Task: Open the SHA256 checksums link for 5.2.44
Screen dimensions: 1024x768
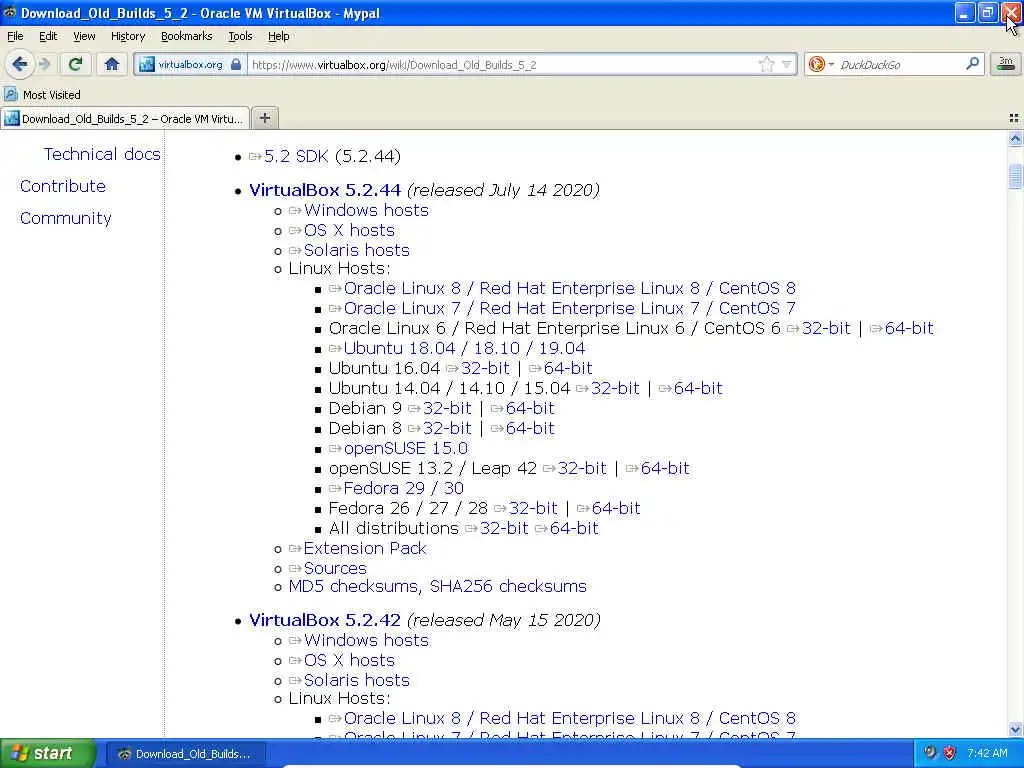Action: (x=508, y=586)
